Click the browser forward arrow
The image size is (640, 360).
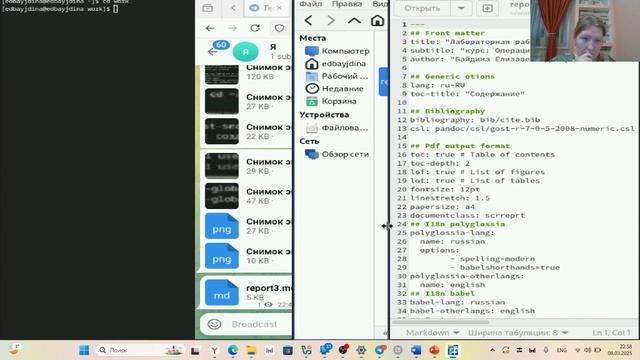tap(232, 28)
